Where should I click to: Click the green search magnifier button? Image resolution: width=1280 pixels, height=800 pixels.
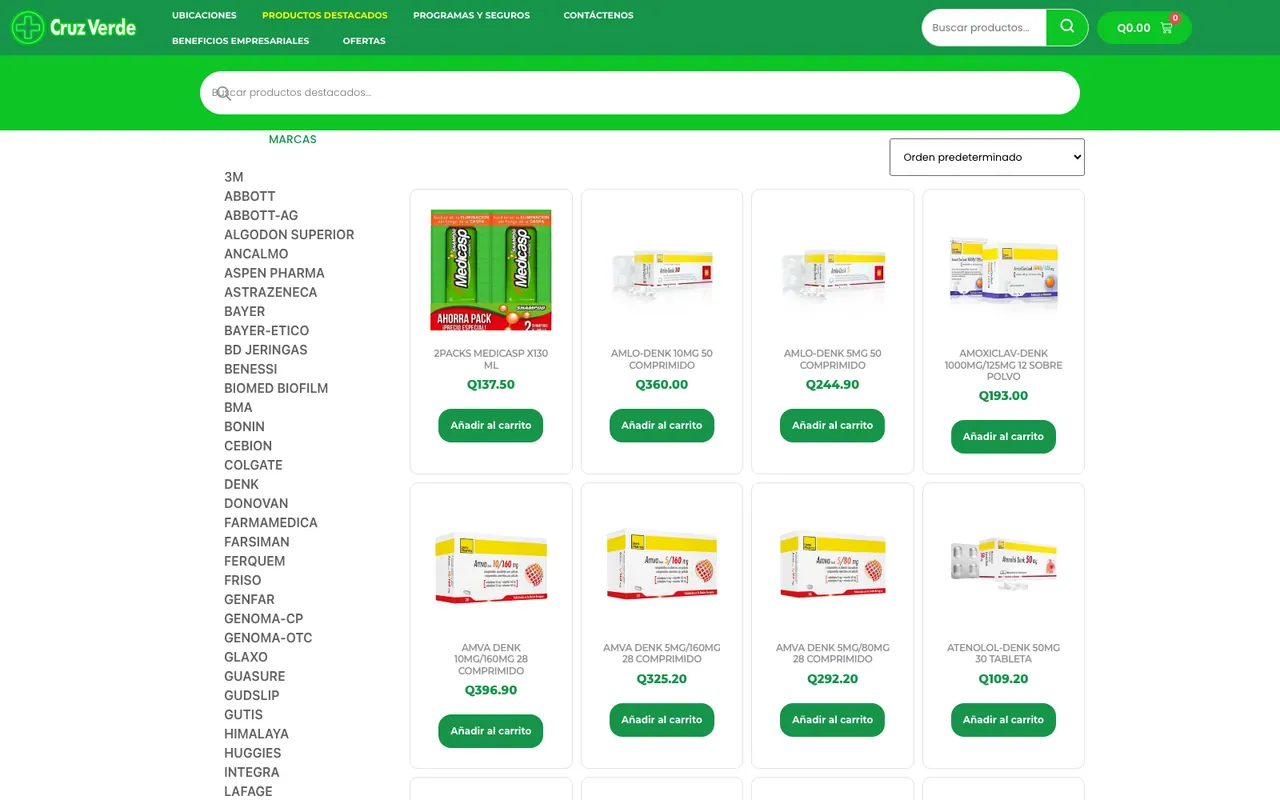coord(1067,27)
